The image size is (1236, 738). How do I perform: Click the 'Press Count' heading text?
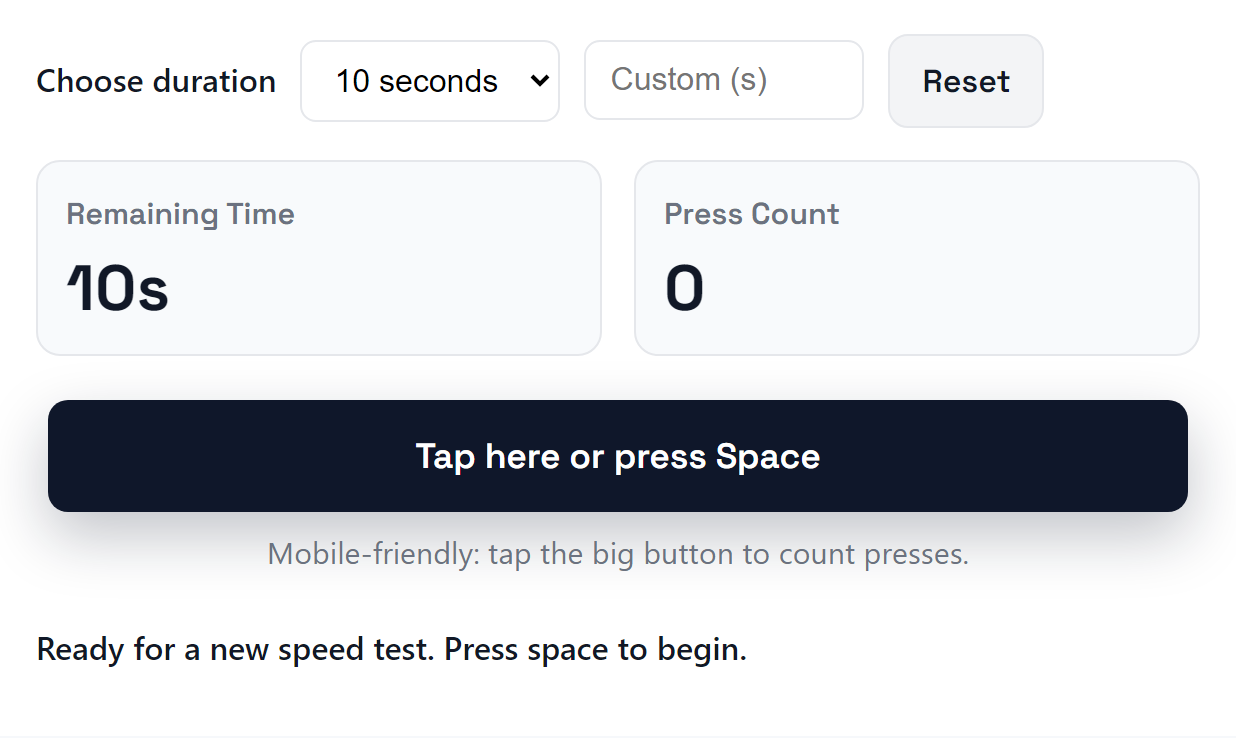[752, 213]
